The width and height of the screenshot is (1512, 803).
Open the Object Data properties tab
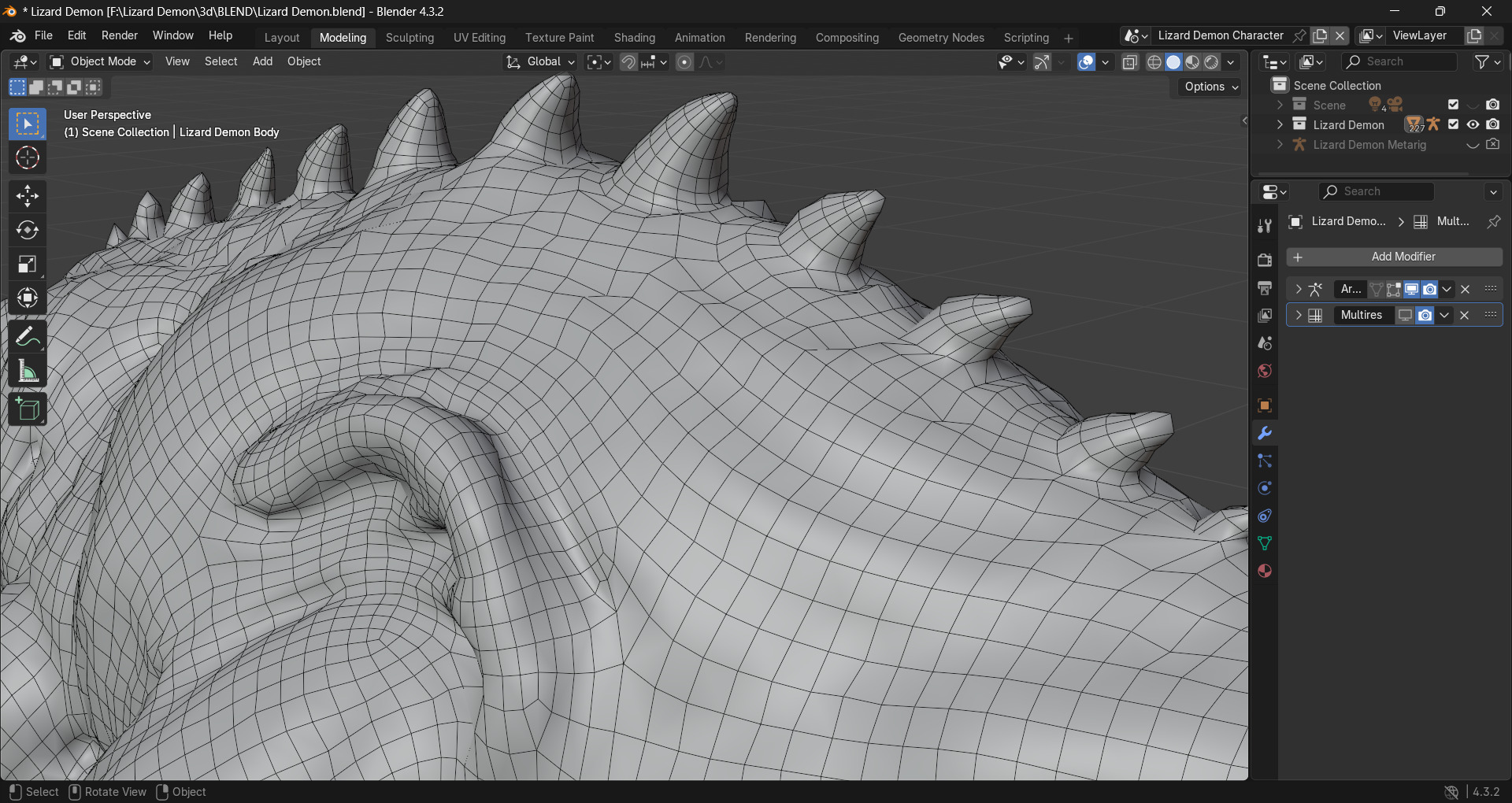point(1265,543)
